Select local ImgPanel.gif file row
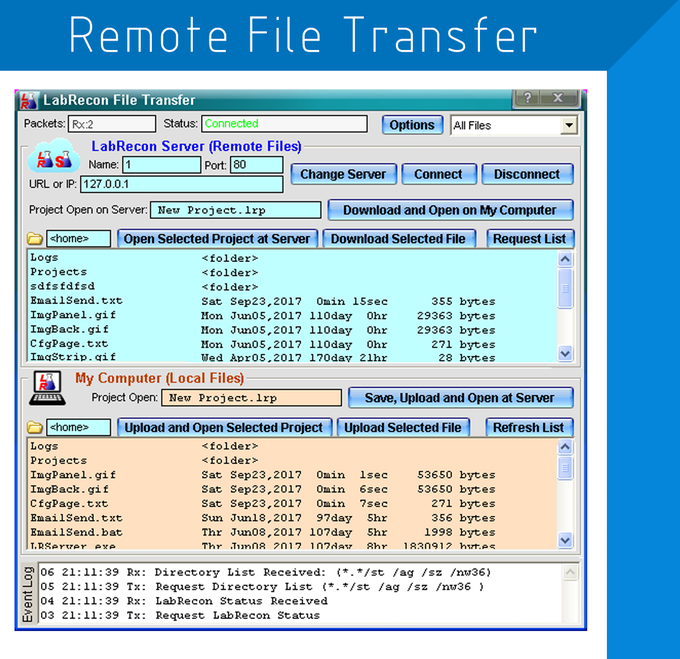 click(292, 475)
